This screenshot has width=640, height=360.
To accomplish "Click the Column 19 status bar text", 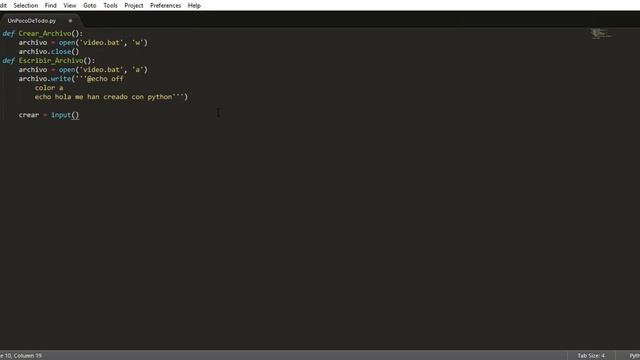I will tap(28, 356).
